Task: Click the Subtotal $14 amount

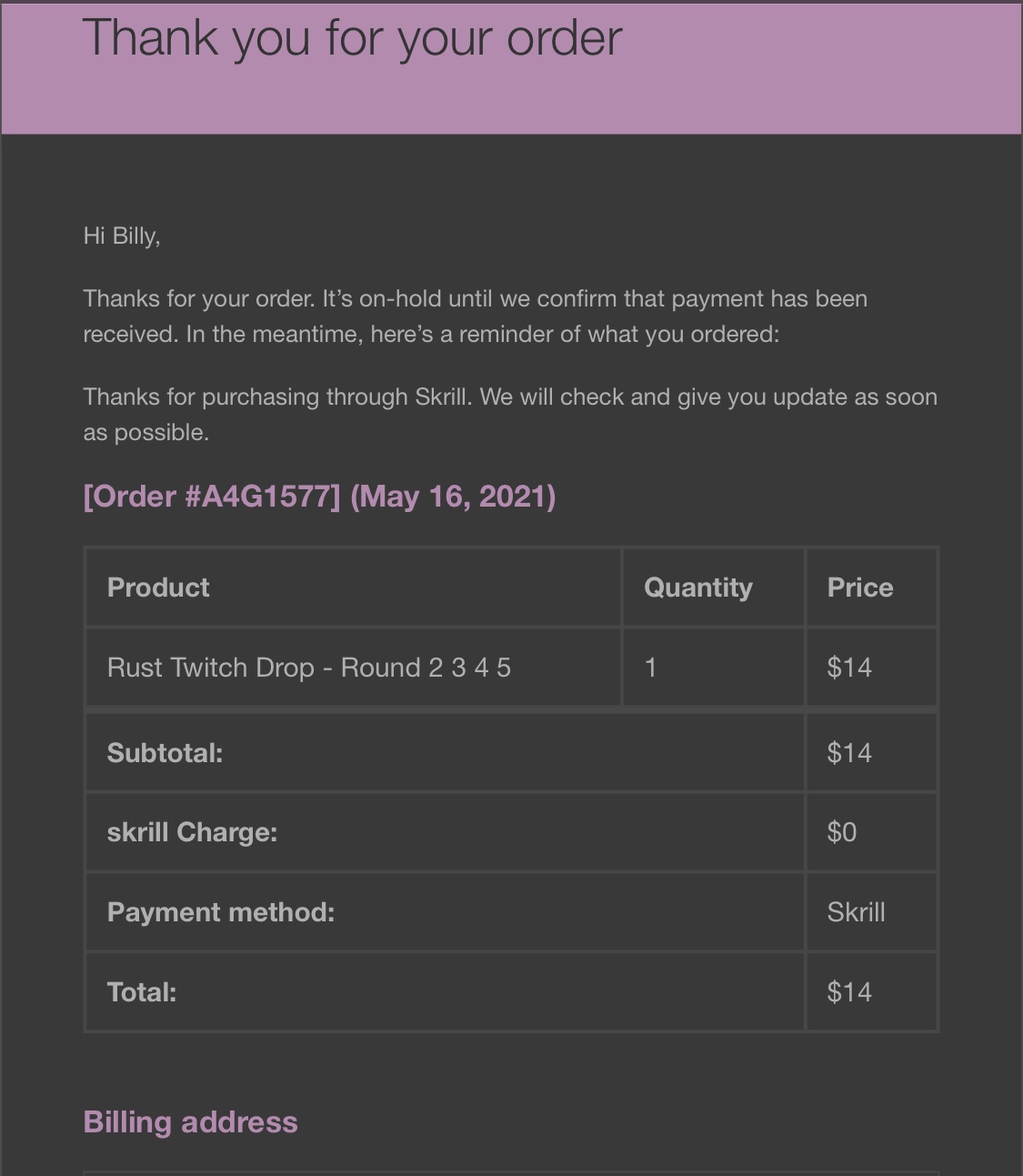Action: point(849,753)
